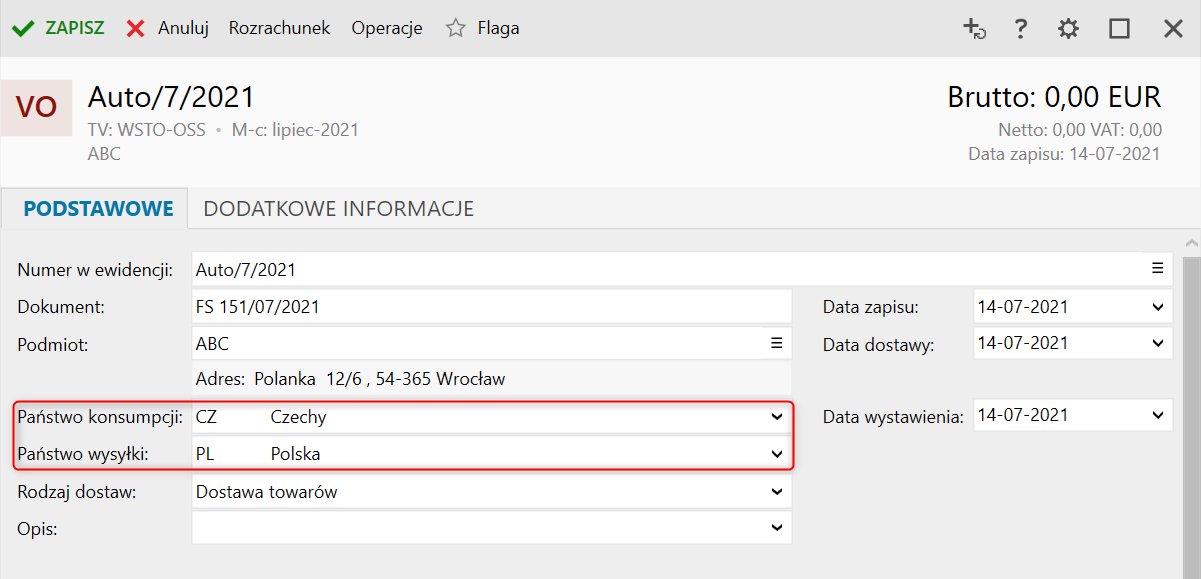Open the Data zapisu date picker
Viewport: 1201px width, 579px height.
point(1158,307)
